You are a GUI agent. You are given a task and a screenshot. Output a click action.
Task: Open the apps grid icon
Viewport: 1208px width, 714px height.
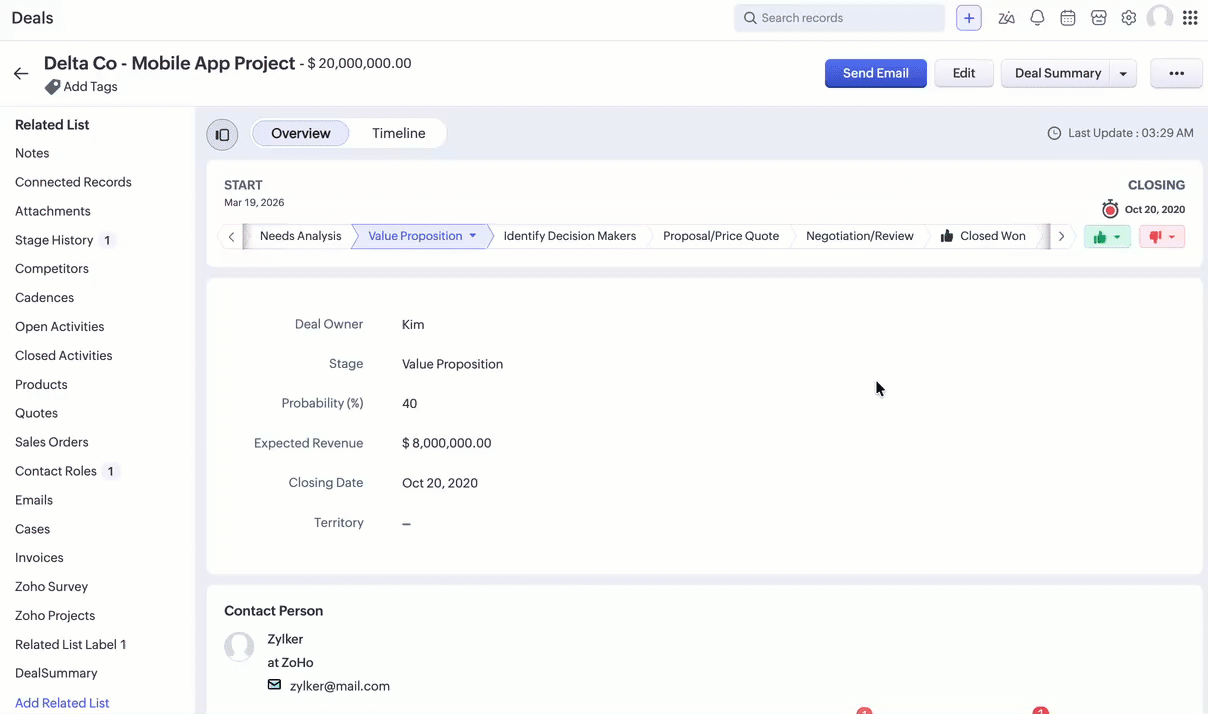click(x=1190, y=18)
